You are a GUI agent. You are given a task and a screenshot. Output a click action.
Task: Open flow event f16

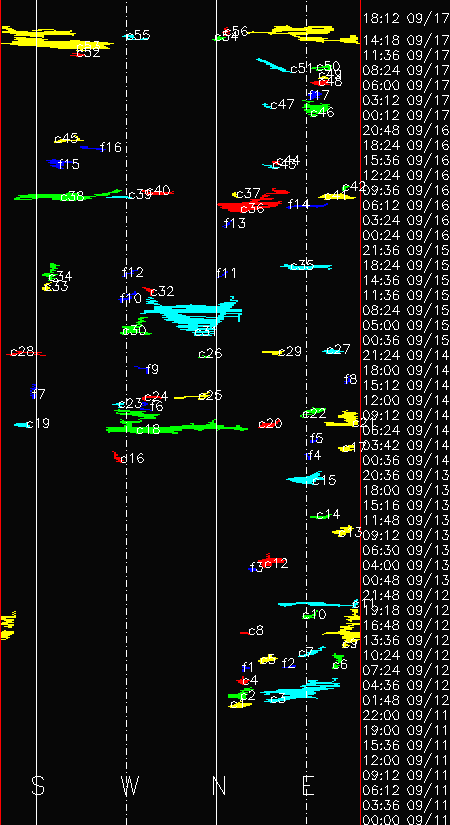[x=111, y=147]
